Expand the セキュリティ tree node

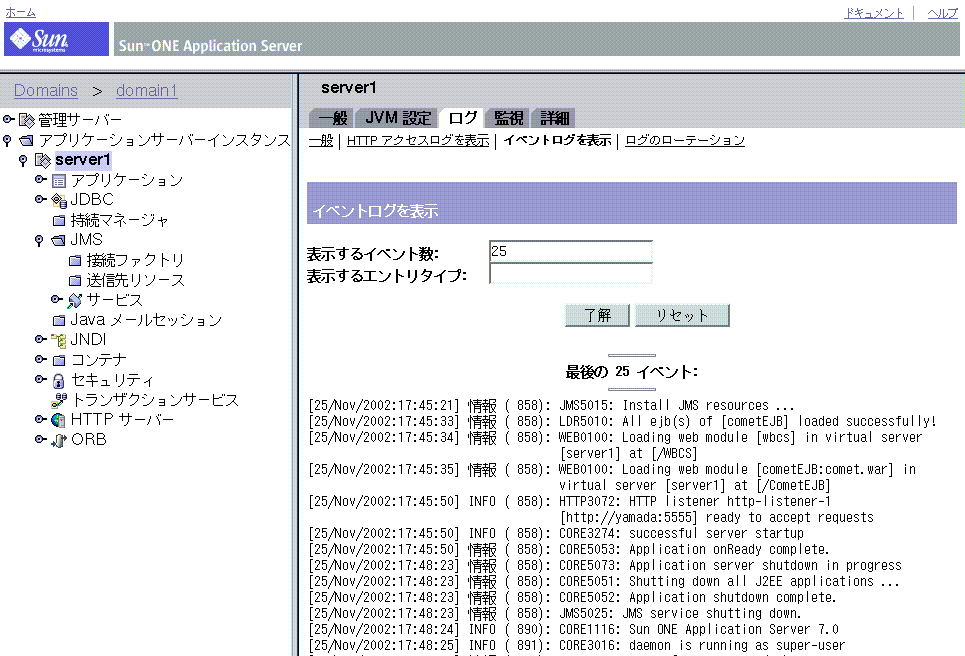(41, 380)
